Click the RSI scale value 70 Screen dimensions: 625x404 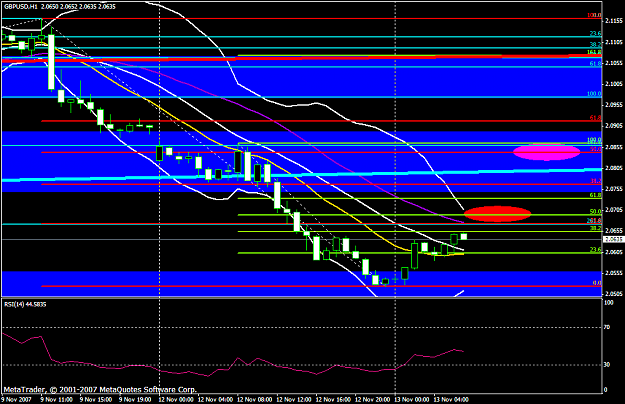(607, 327)
